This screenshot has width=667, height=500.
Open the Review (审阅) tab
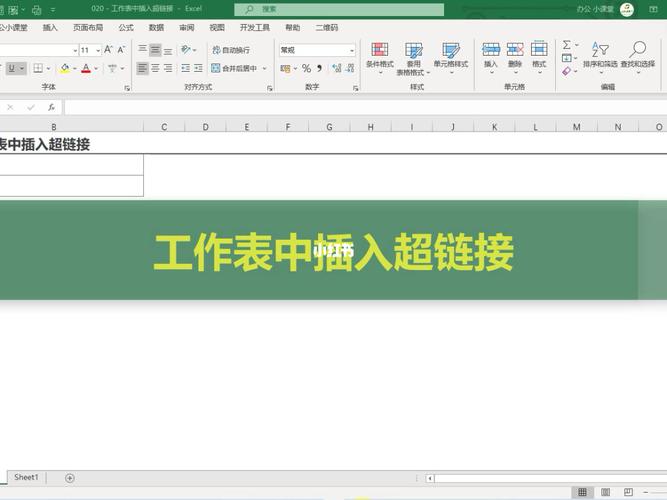point(186,28)
